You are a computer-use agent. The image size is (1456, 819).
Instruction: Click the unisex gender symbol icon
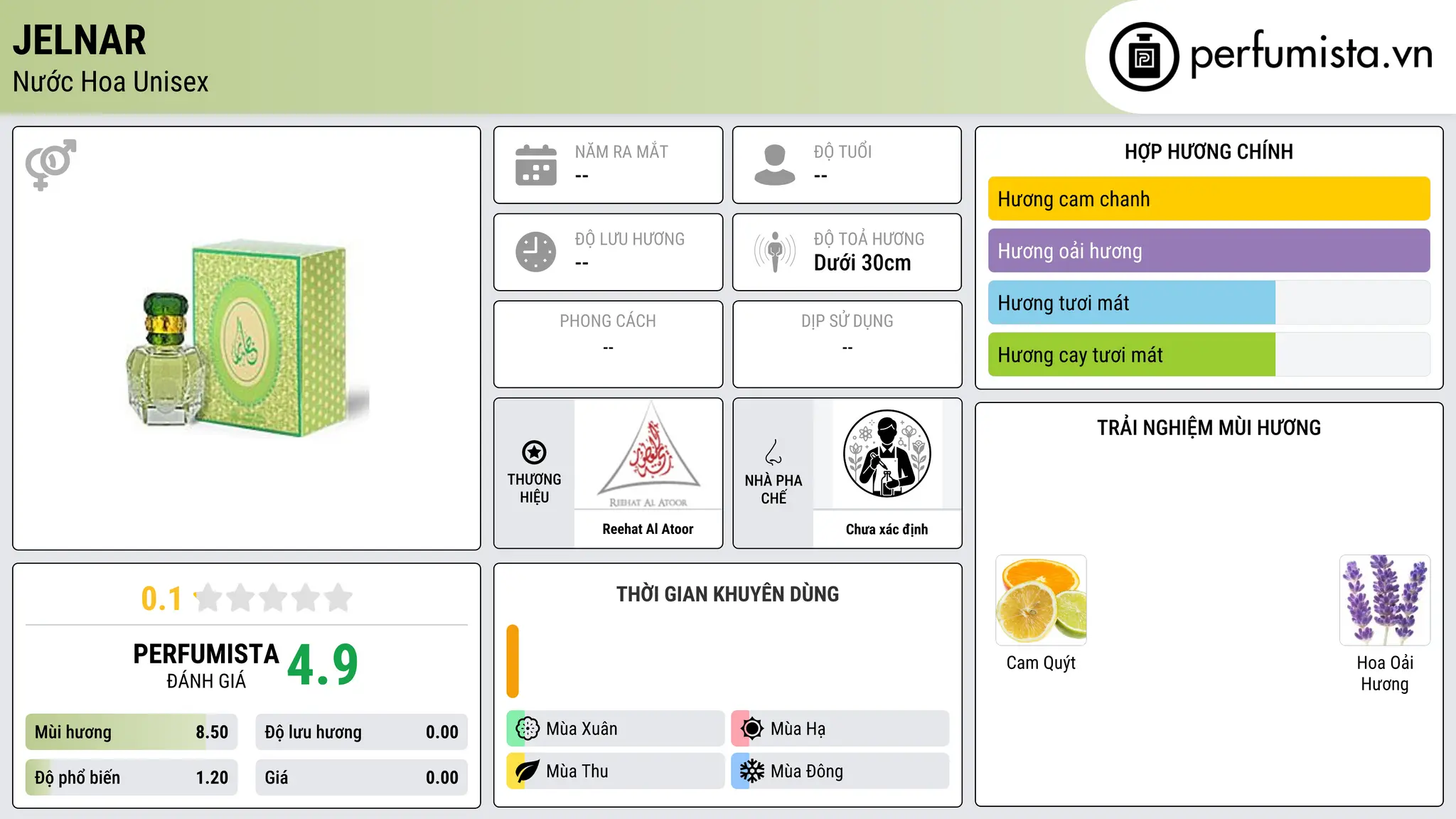pyautogui.click(x=50, y=164)
